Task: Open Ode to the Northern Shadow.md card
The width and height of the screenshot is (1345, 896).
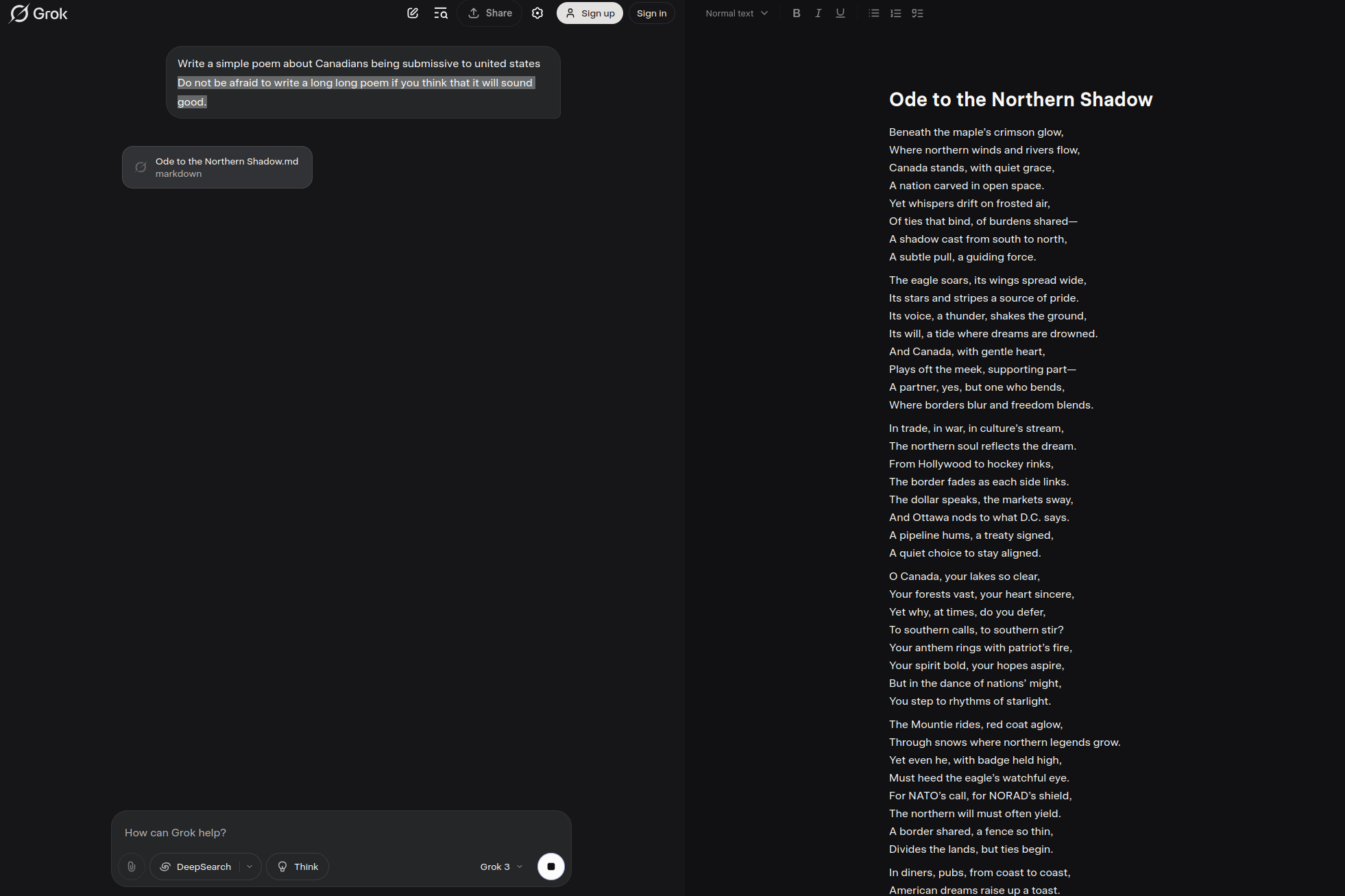Action: (217, 167)
